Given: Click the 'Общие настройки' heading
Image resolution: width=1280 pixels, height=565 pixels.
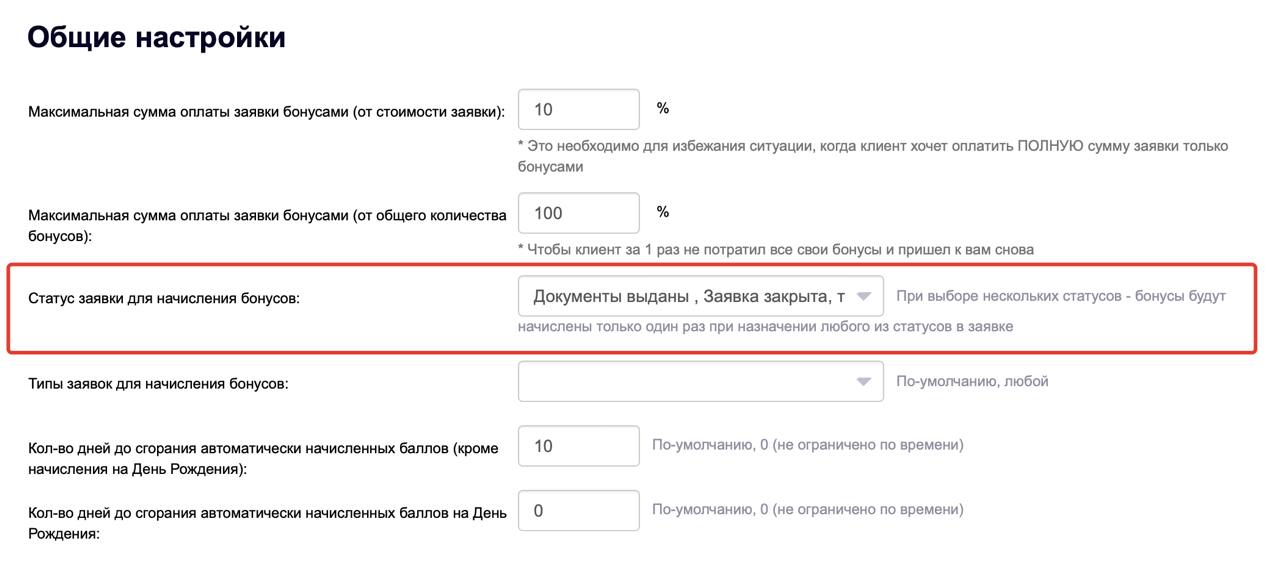Looking at the screenshot, I should coord(156,37).
